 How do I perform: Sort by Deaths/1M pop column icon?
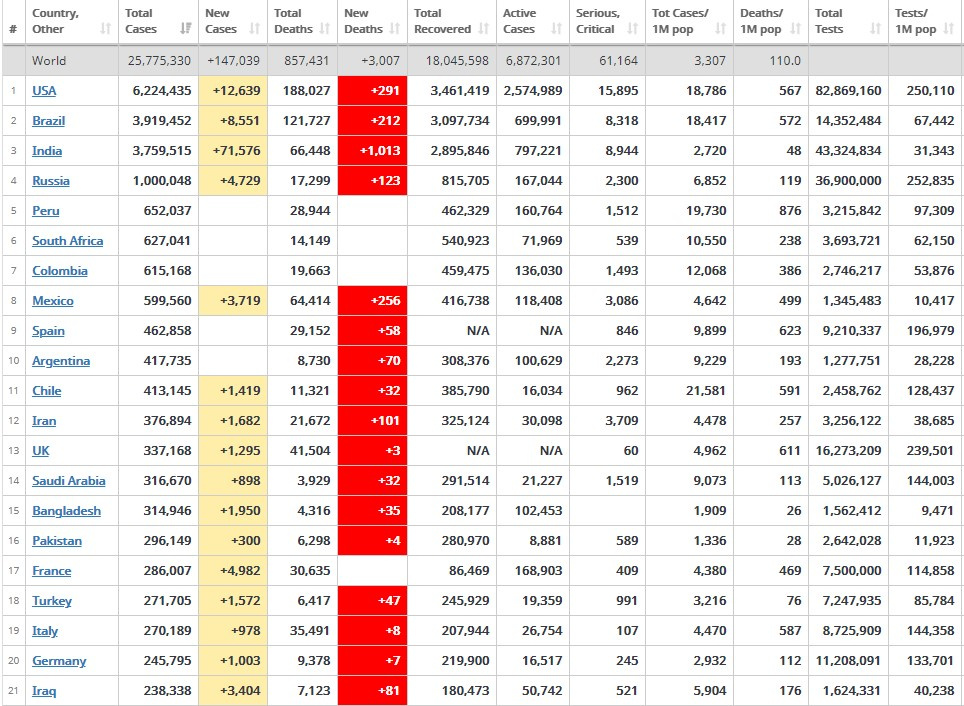point(796,28)
